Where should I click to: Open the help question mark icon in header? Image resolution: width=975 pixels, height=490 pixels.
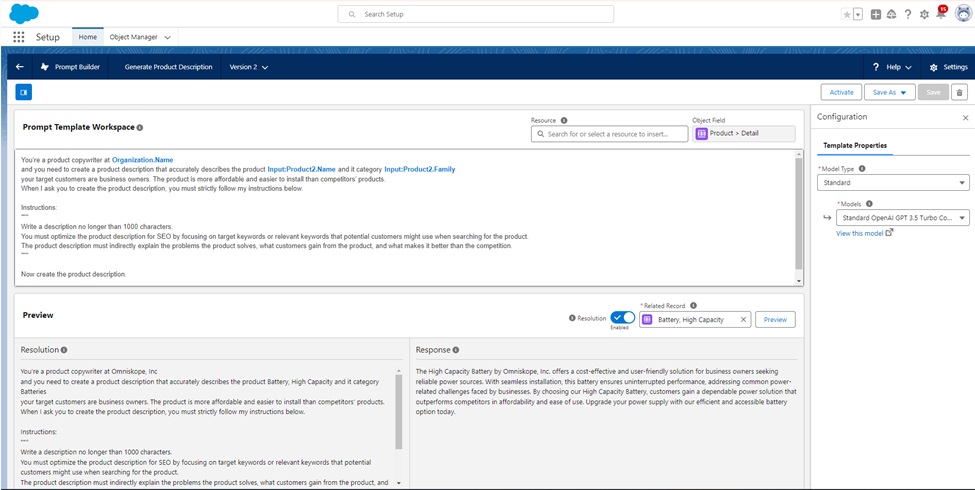click(x=908, y=14)
